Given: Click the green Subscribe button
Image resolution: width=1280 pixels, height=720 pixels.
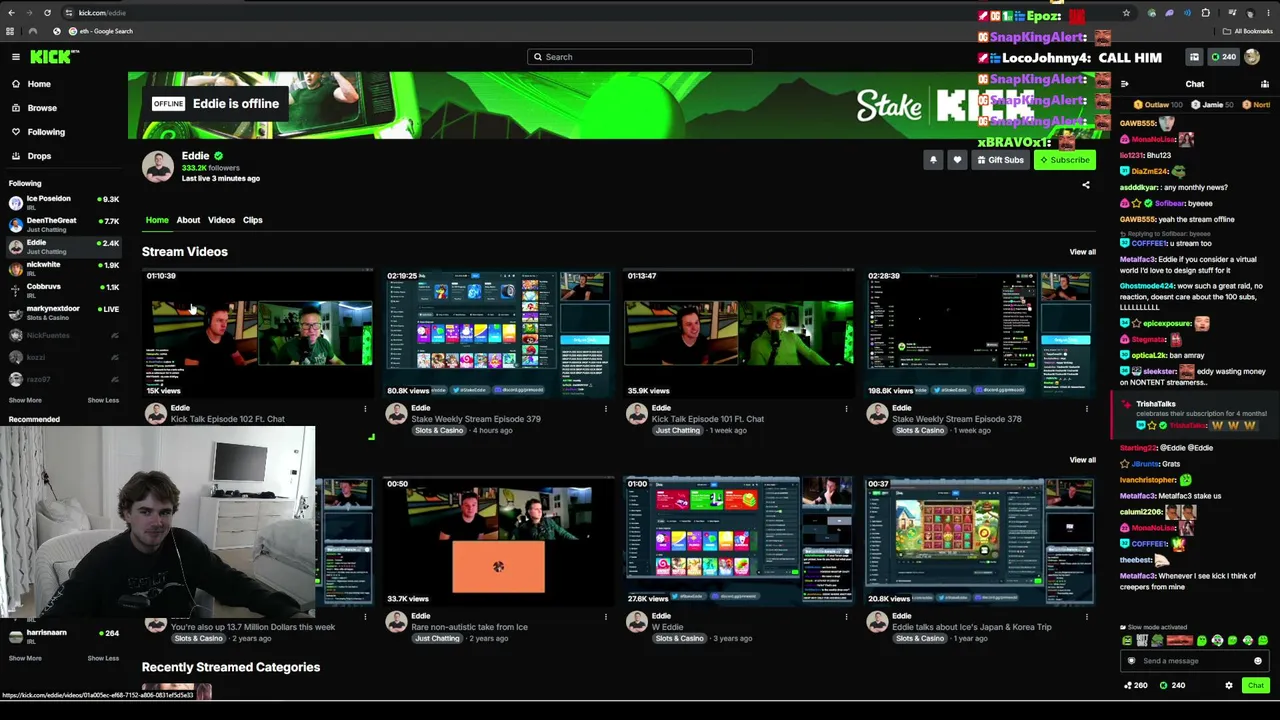Looking at the screenshot, I should coord(1065,160).
